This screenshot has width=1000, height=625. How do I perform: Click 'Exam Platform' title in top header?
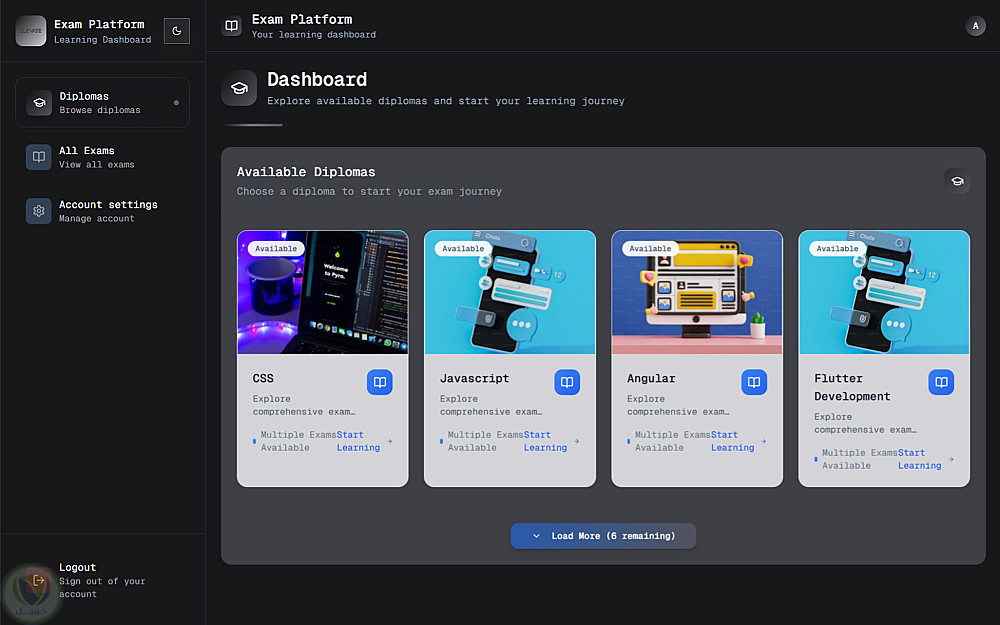pyautogui.click(x=302, y=19)
